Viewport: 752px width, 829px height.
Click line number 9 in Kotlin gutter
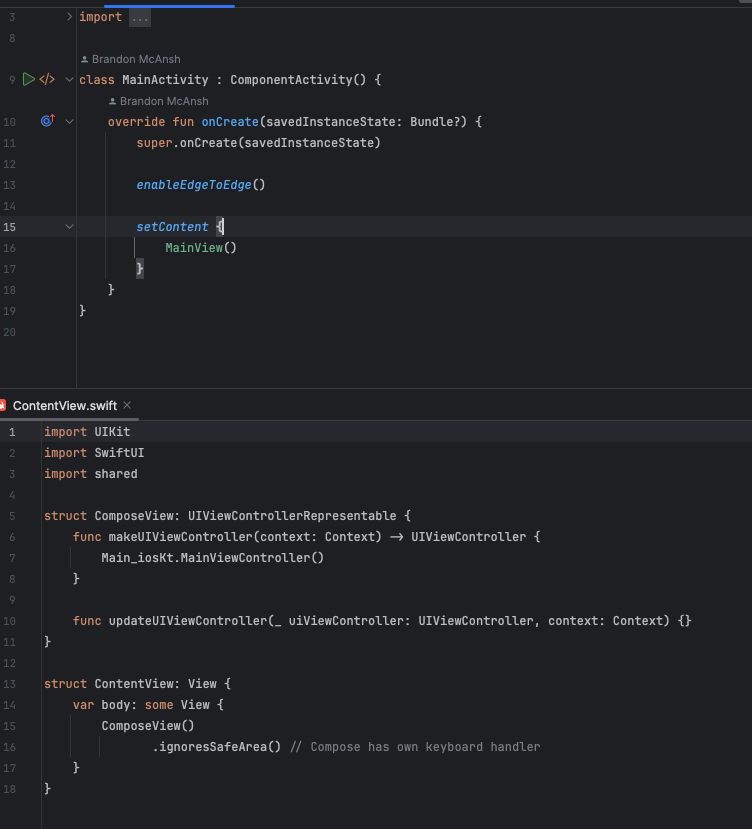click(x=12, y=80)
